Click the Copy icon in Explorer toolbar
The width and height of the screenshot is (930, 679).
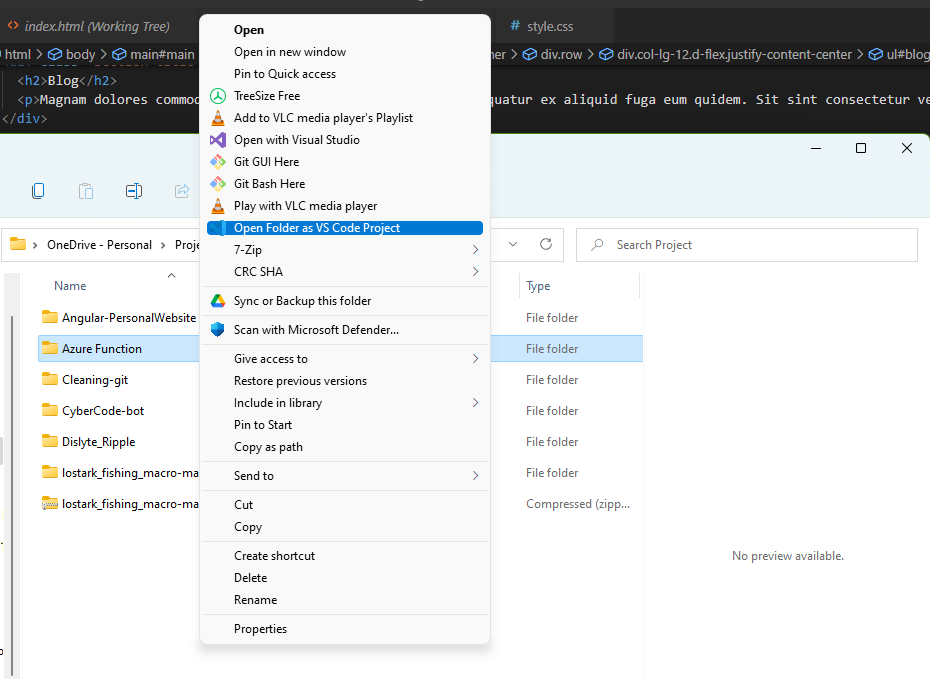(38, 191)
